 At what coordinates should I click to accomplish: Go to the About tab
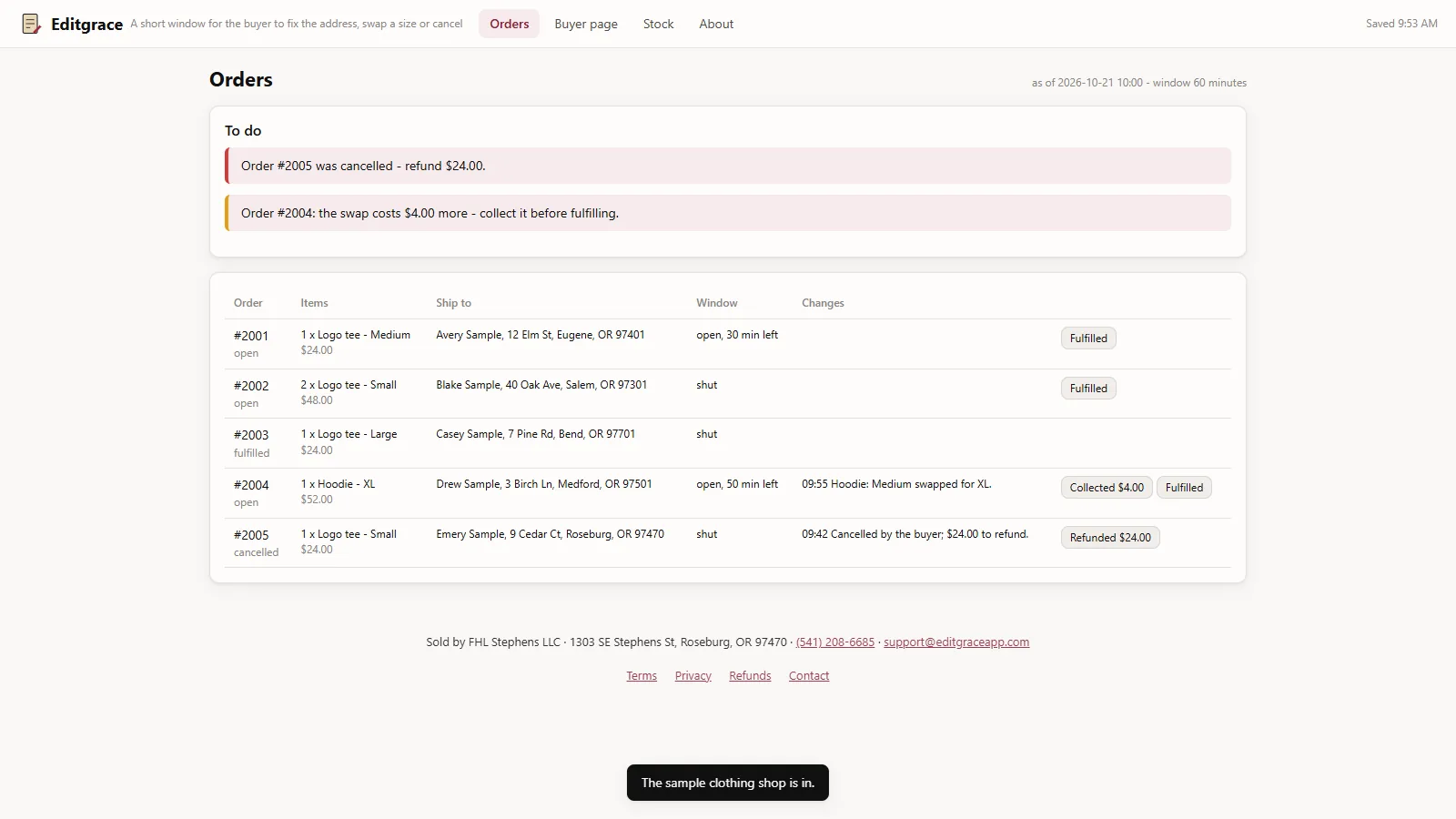point(716,24)
